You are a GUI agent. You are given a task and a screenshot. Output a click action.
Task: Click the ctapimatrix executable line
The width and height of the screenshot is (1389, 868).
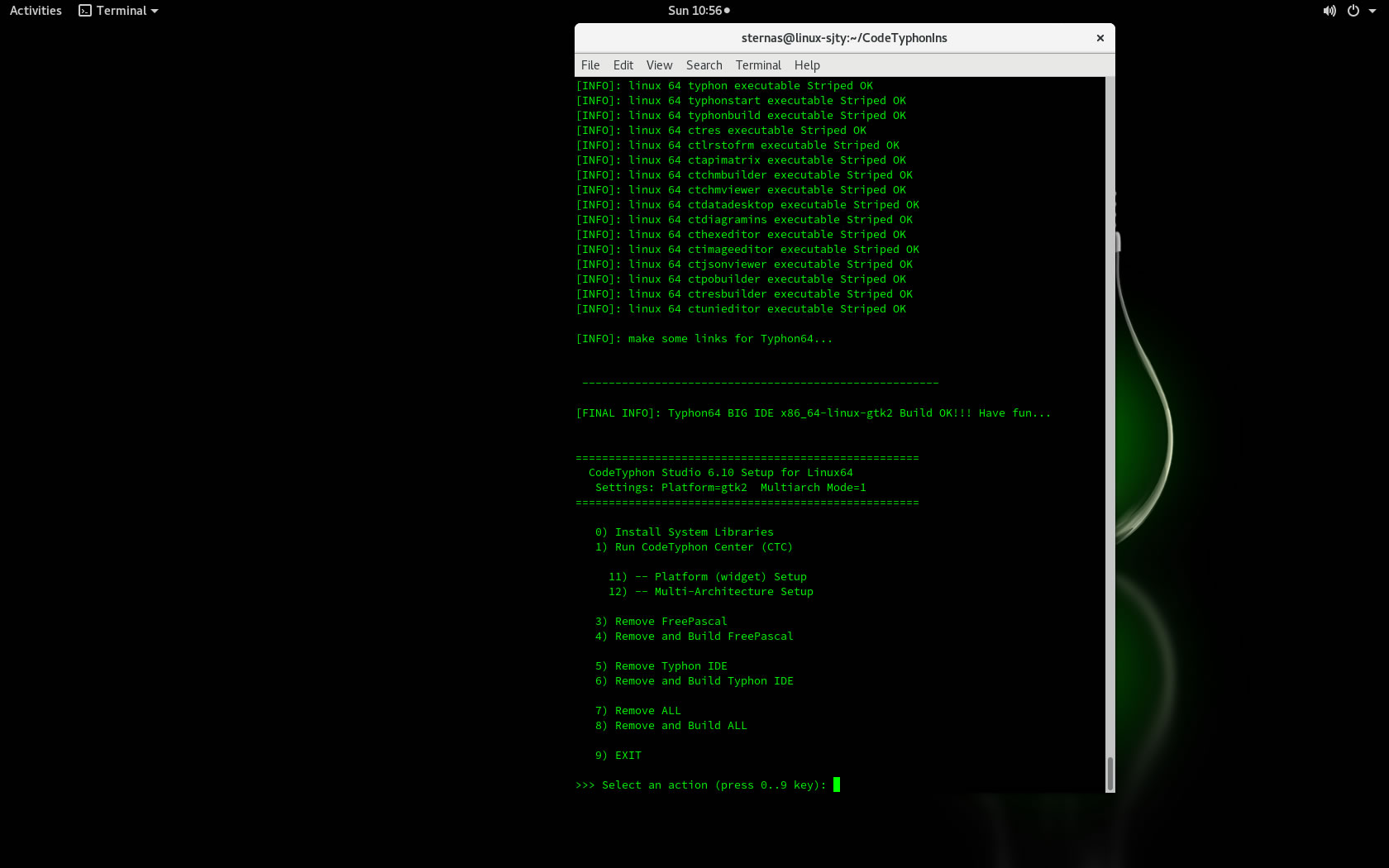[x=741, y=160]
